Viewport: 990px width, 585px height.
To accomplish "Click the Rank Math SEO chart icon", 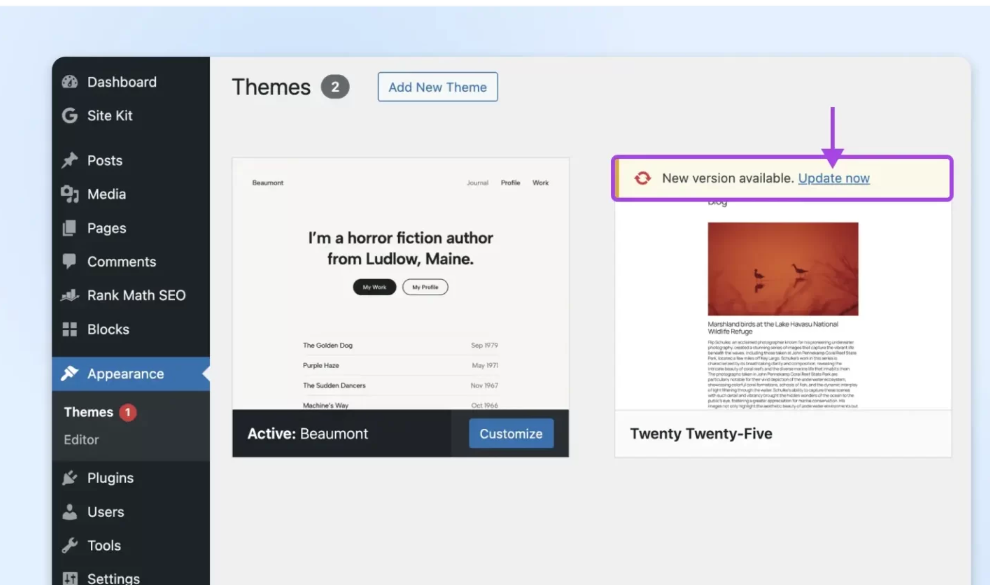I will point(69,295).
